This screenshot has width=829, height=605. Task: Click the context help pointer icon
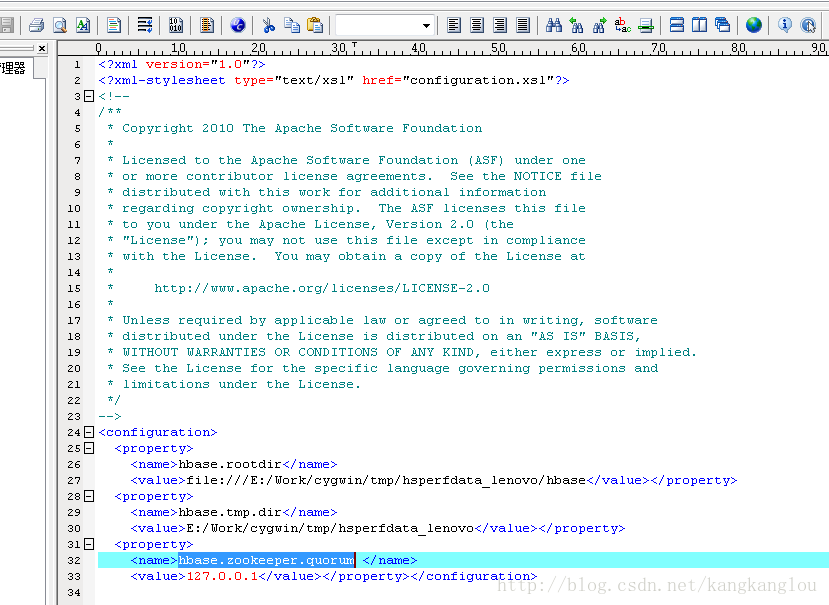point(808,25)
